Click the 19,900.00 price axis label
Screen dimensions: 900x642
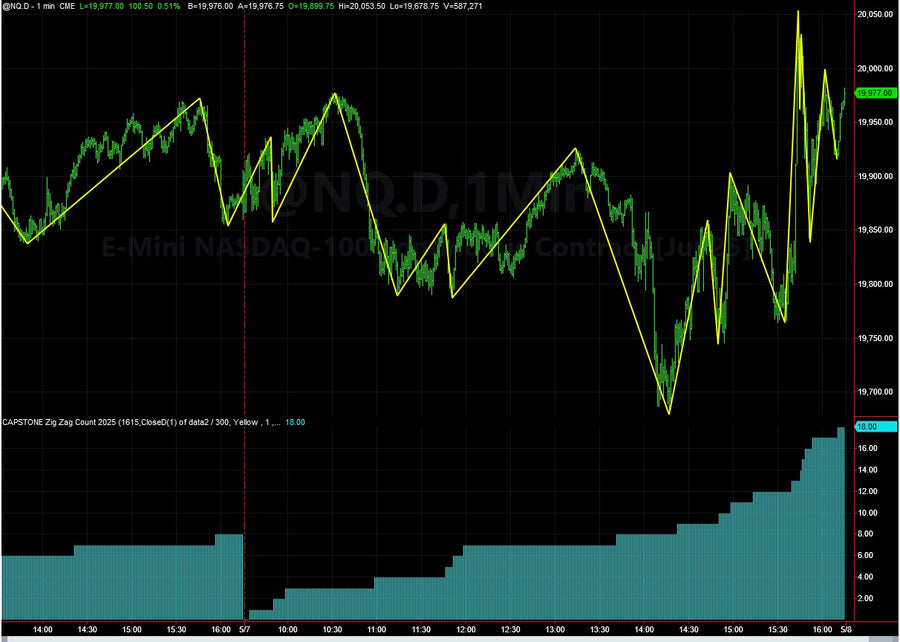(x=875, y=176)
